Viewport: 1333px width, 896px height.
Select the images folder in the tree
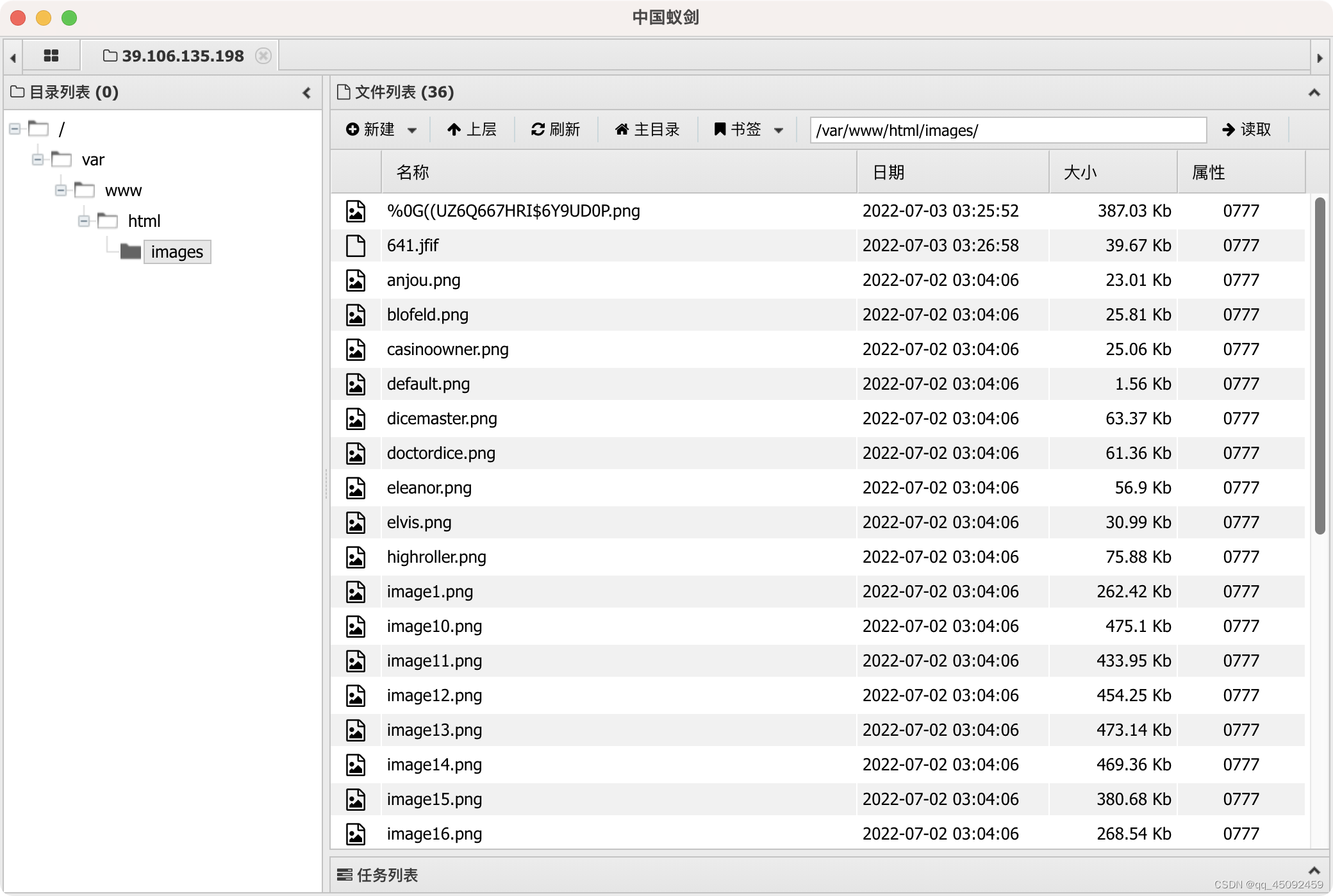click(177, 252)
